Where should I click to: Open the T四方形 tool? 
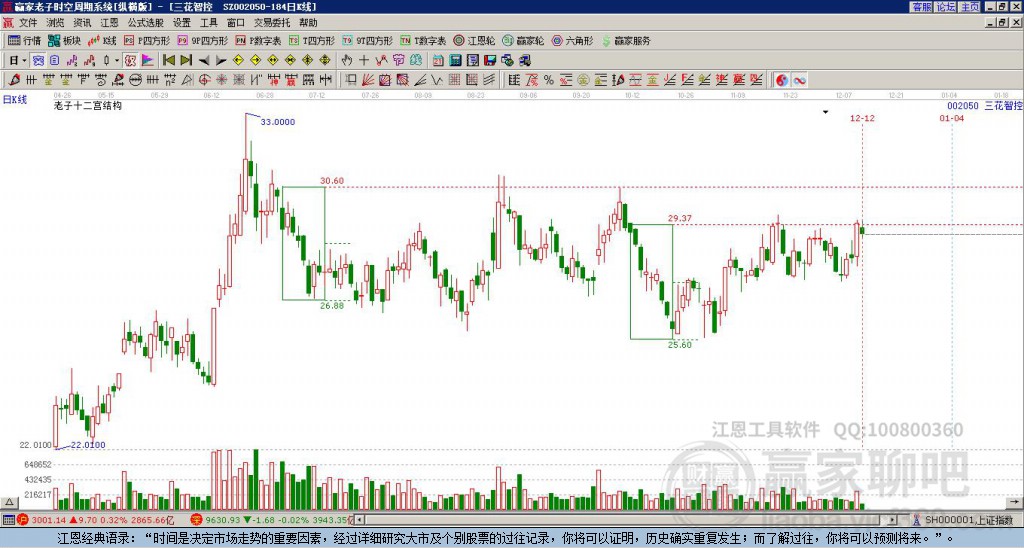[312, 40]
